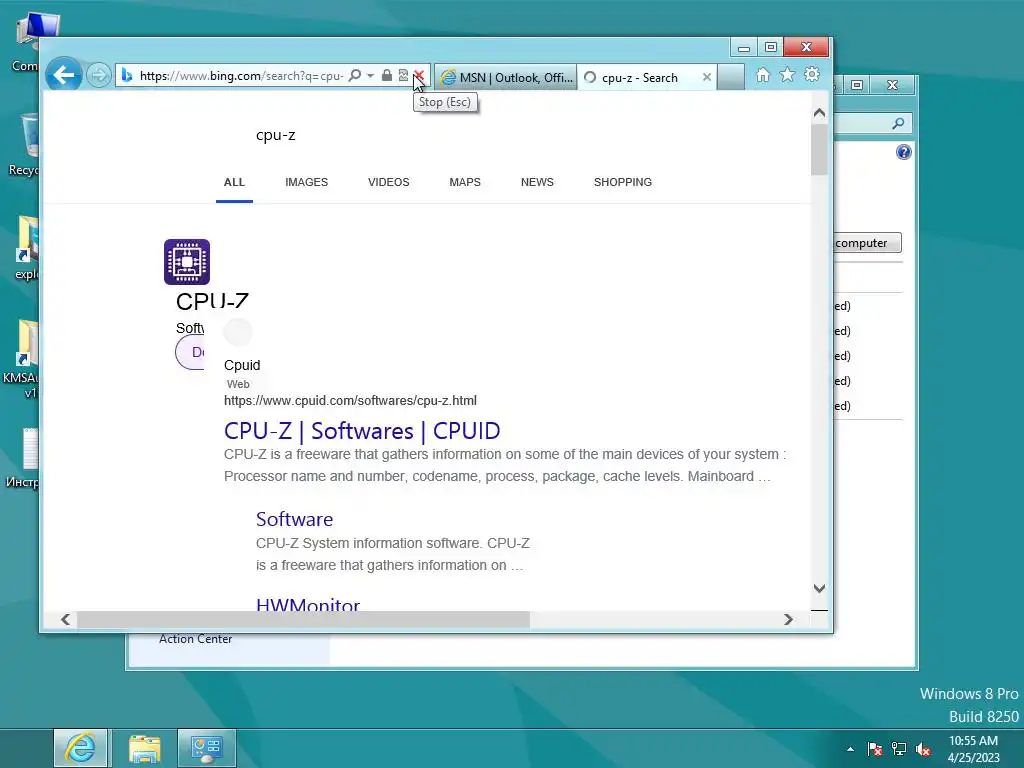Click the network tray icon
Screen dimensions: 1024x768
click(x=899, y=749)
